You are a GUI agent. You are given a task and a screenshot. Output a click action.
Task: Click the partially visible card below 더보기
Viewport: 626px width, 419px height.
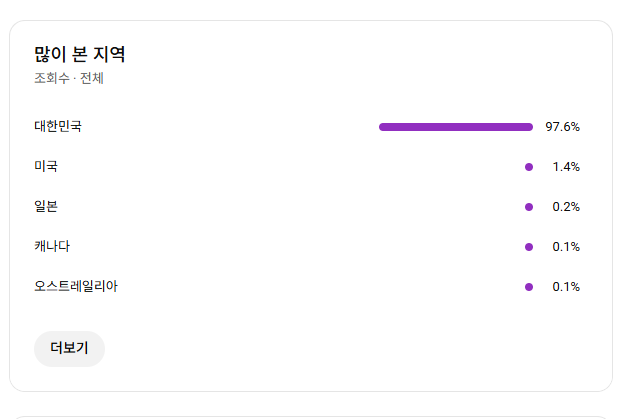(310, 416)
